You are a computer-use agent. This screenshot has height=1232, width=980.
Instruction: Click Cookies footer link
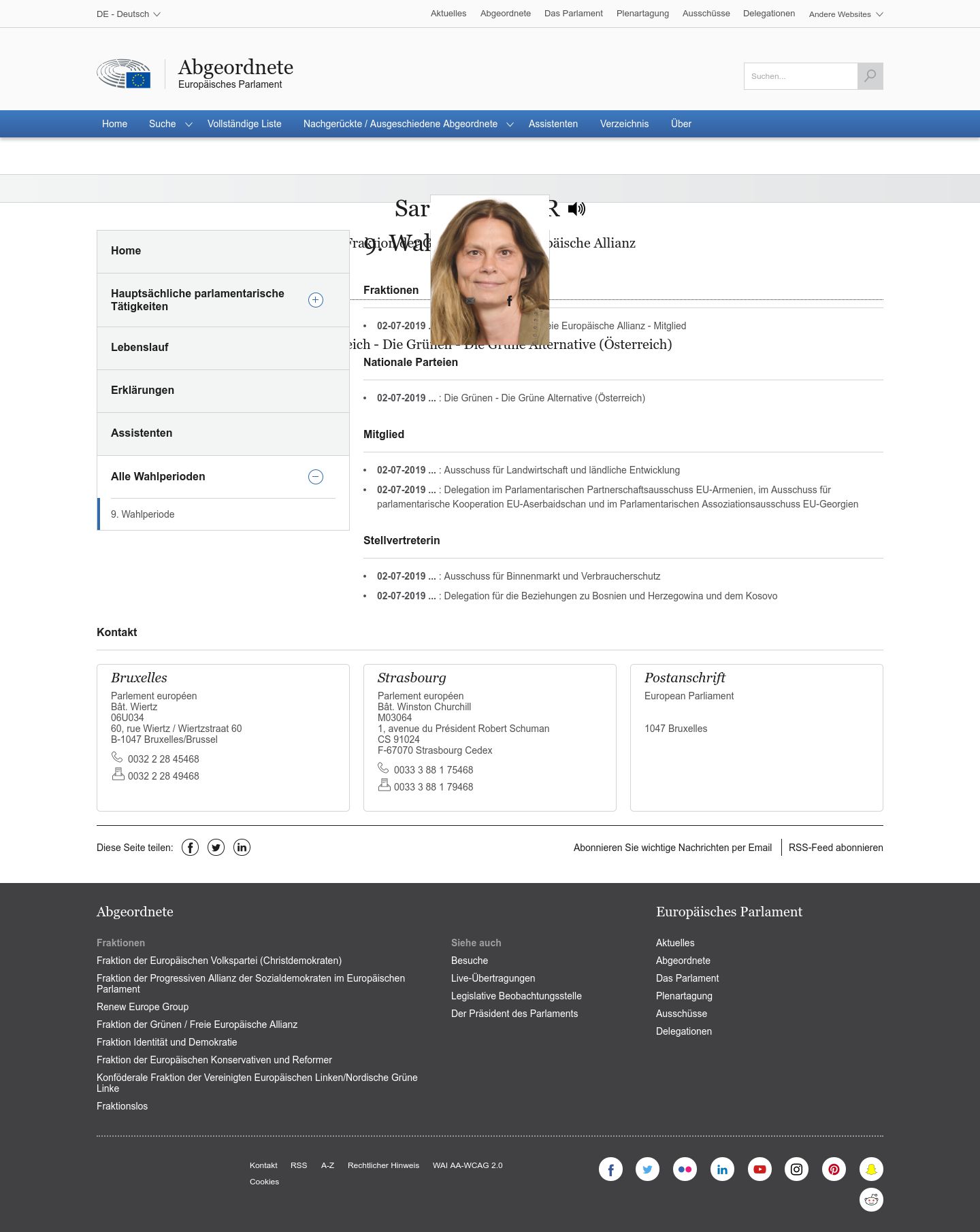coord(264,1182)
